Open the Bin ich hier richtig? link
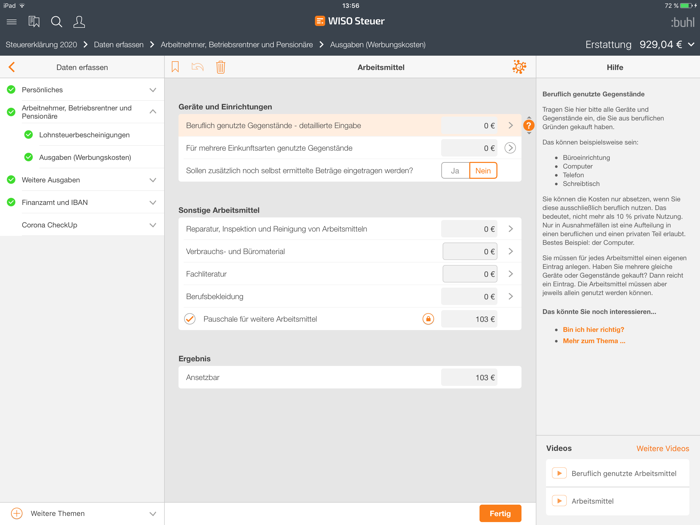Viewport: 700px width, 525px height. pos(593,329)
